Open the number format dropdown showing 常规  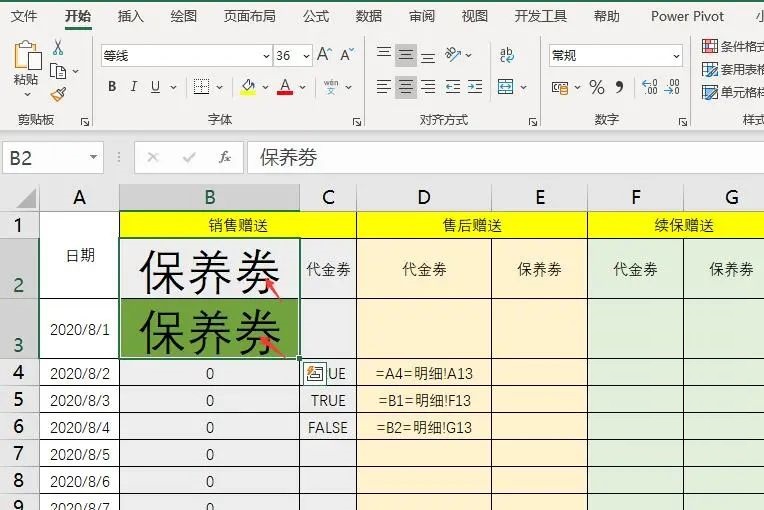coord(676,56)
